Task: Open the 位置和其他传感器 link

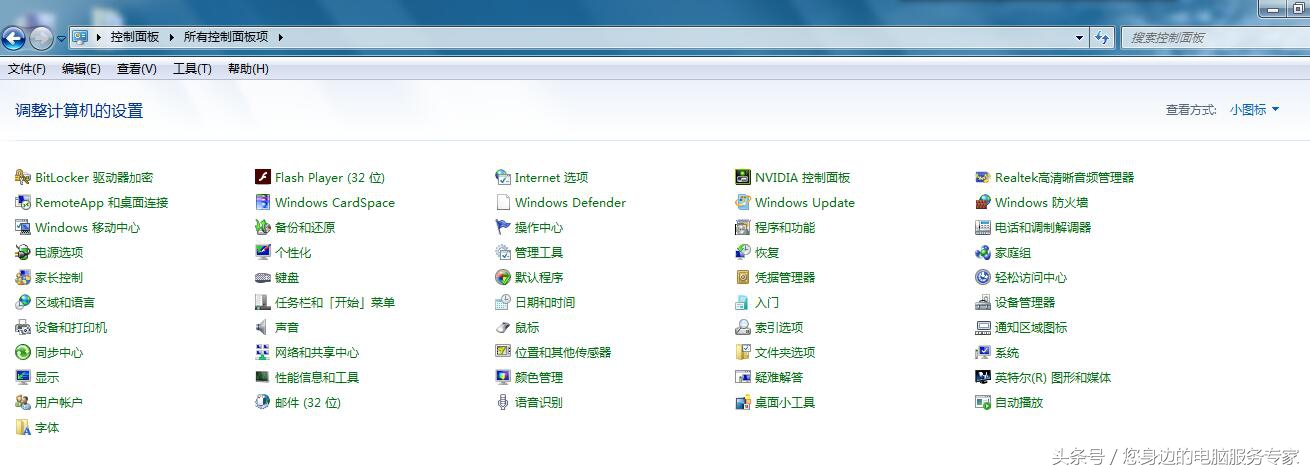Action: click(x=563, y=352)
